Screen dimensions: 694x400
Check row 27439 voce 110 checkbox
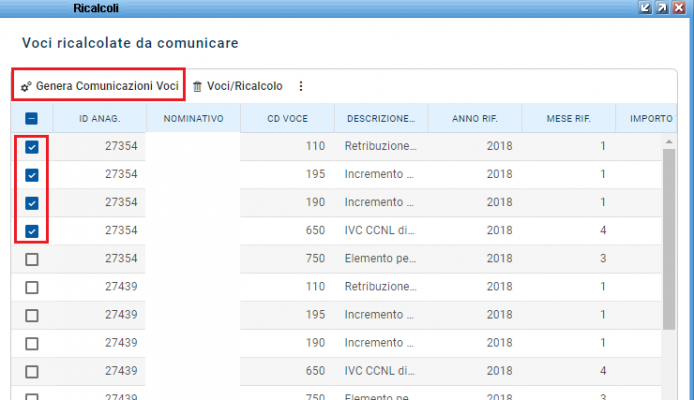point(31,287)
